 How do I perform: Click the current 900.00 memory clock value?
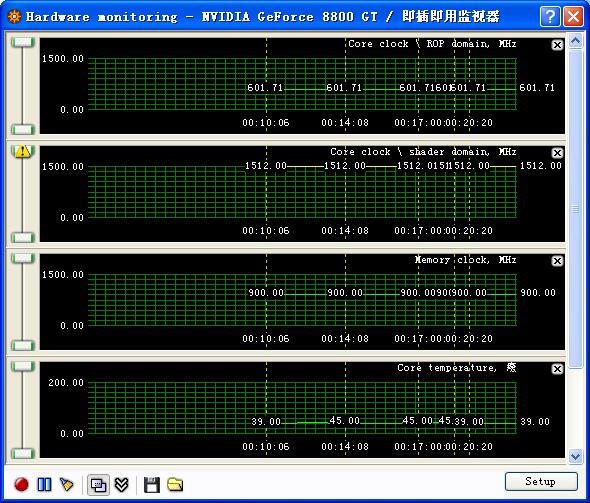[x=538, y=293]
